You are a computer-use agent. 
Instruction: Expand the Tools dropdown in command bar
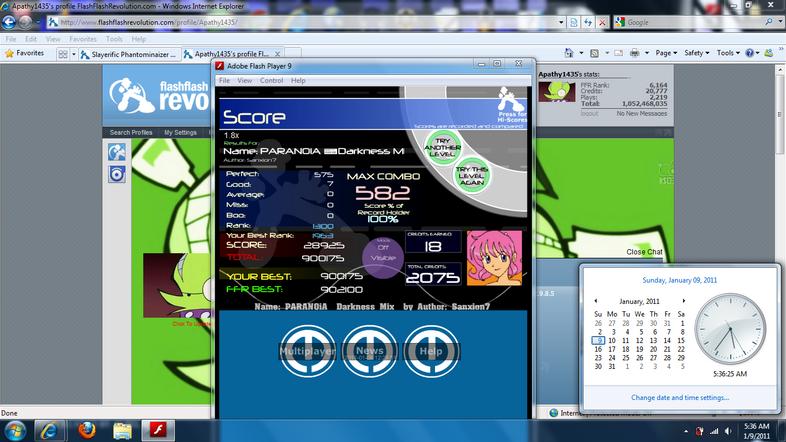[728, 53]
